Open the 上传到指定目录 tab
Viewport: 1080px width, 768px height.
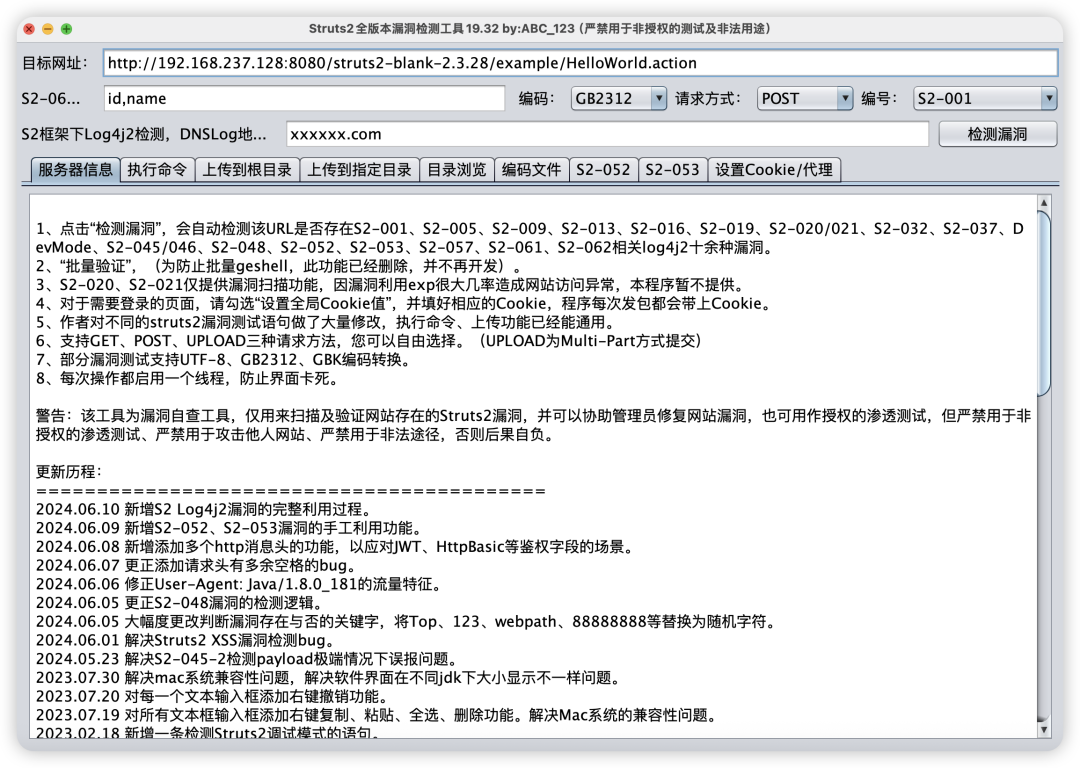359,169
